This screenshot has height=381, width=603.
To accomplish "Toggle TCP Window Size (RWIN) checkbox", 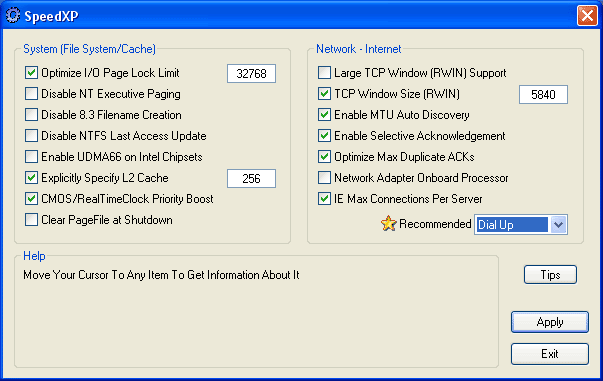I will coord(324,94).
